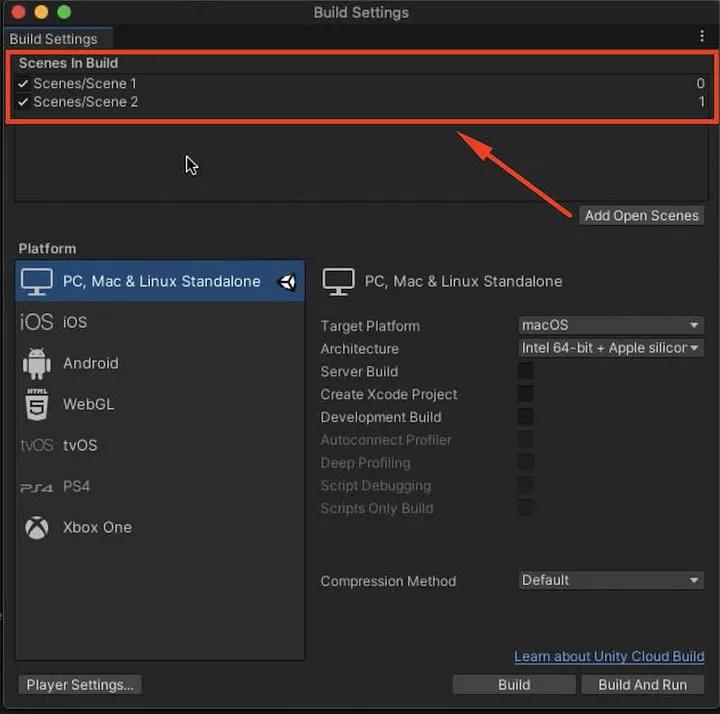
Task: Enable Create Xcode Project checkbox
Action: coord(526,394)
